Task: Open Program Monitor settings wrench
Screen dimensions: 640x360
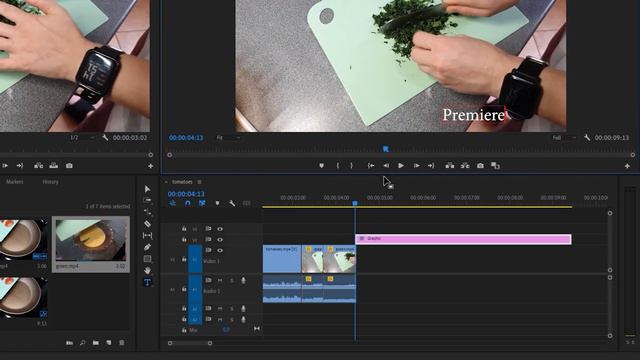Action: 587,138
